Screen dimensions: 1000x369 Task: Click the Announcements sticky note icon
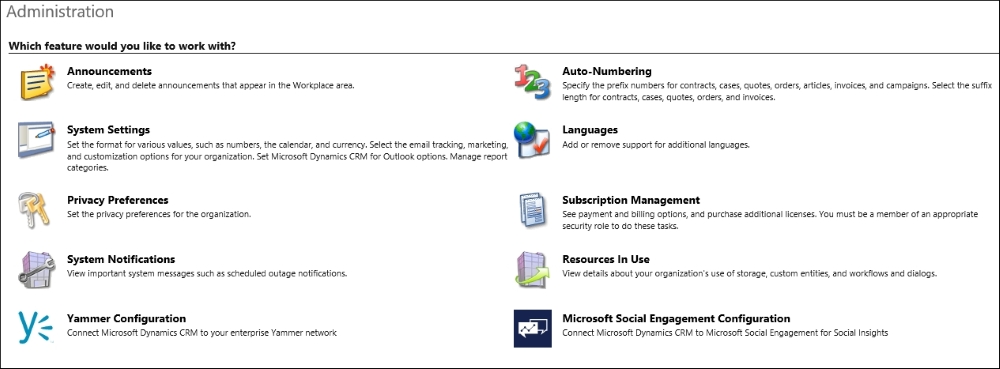38,82
